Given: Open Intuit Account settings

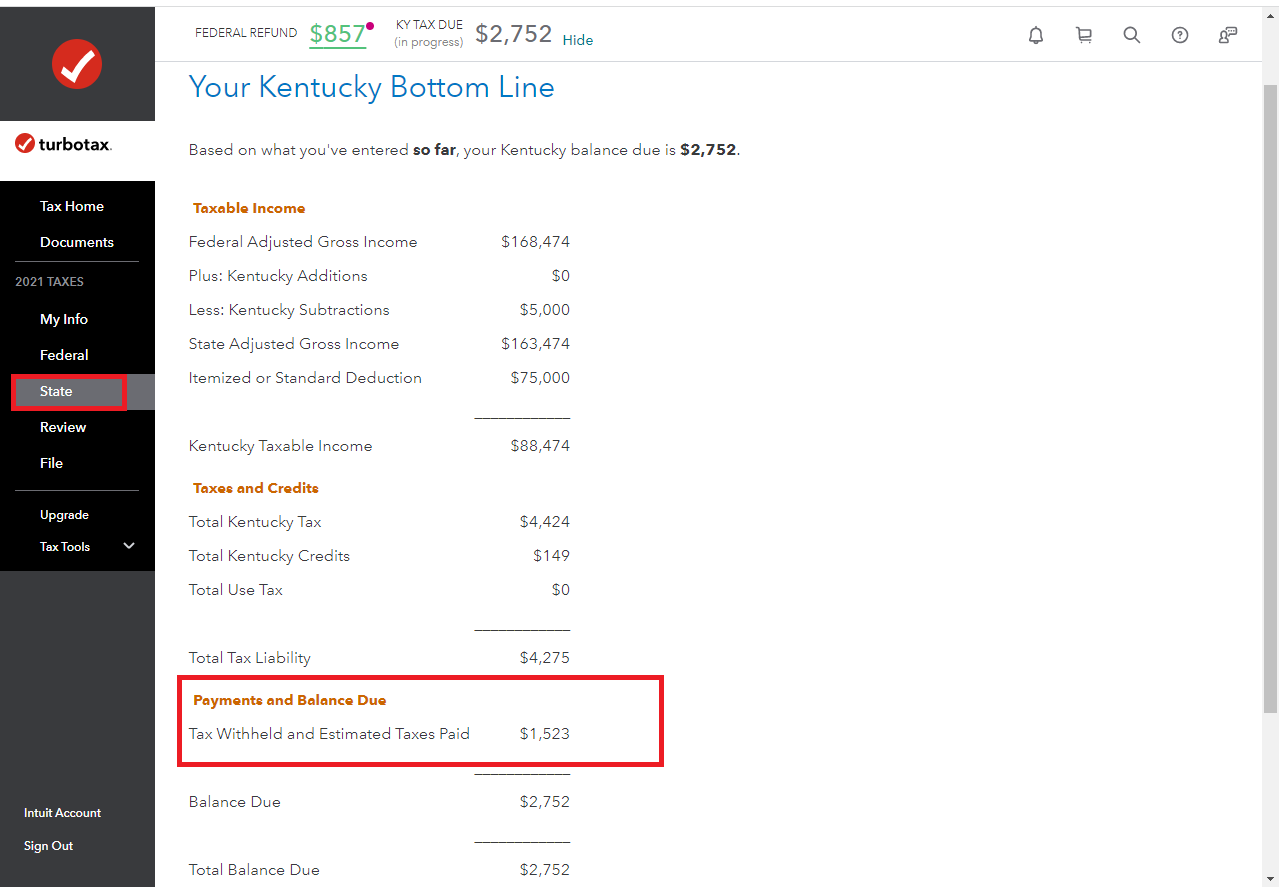Looking at the screenshot, I should click(62, 813).
